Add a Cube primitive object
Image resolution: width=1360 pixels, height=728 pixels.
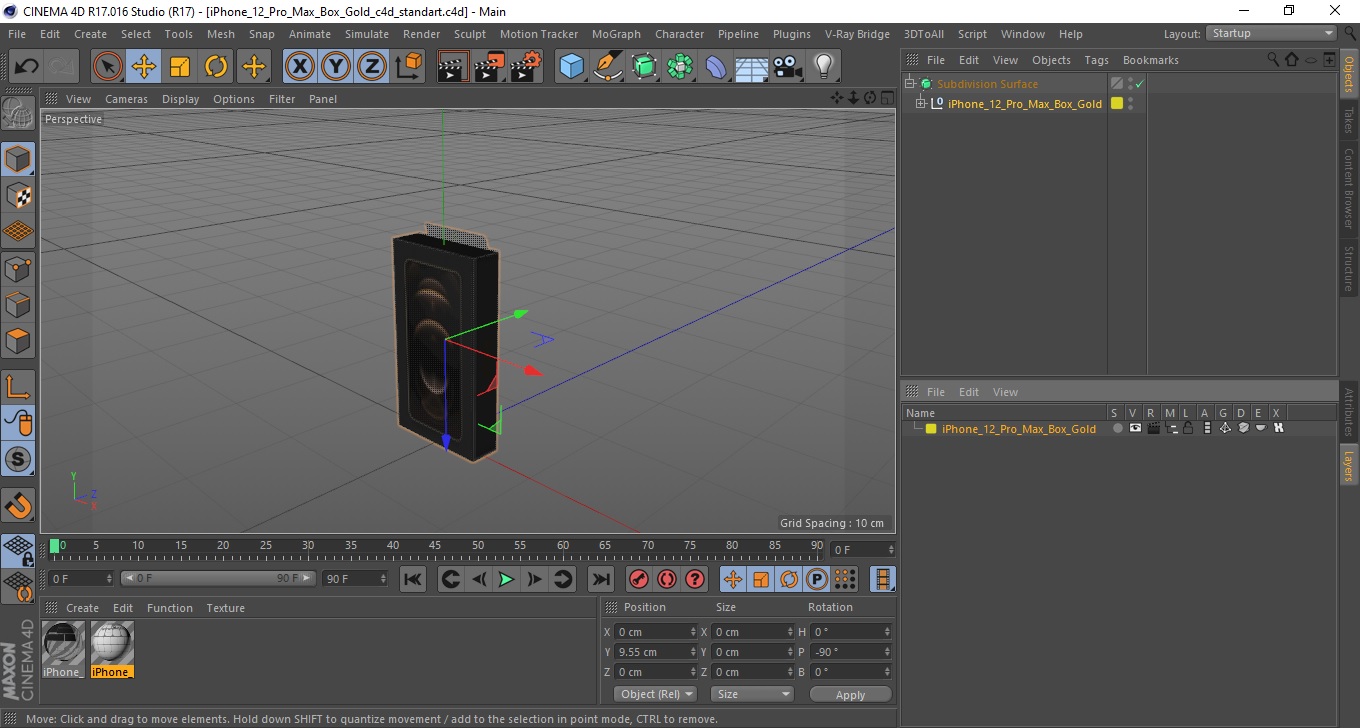click(571, 67)
